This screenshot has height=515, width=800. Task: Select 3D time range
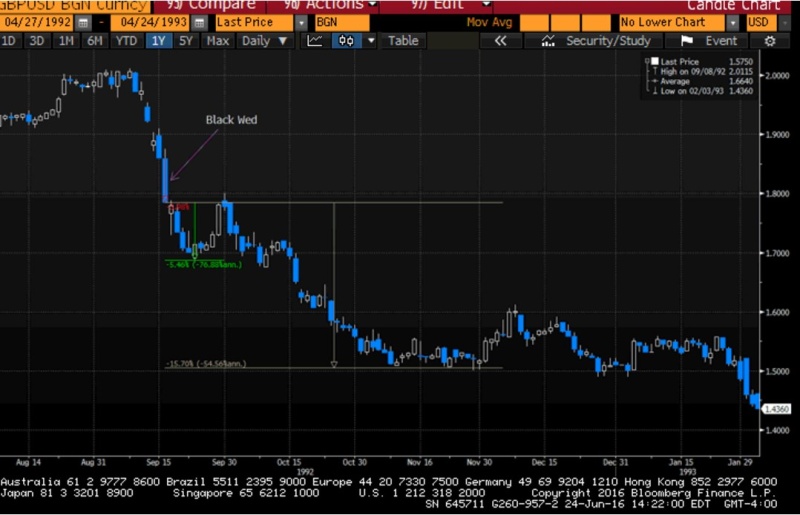pyautogui.click(x=36, y=41)
